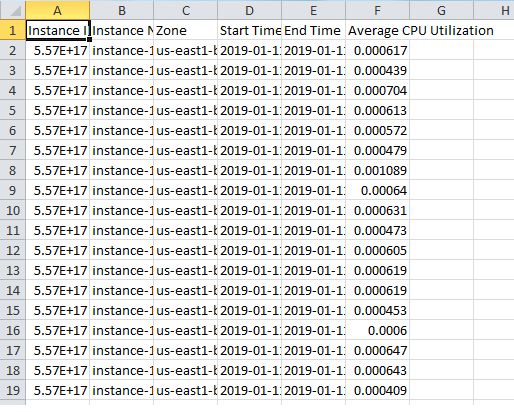The height and width of the screenshot is (412, 514).
Task: Select column F header
Action: coord(377,10)
